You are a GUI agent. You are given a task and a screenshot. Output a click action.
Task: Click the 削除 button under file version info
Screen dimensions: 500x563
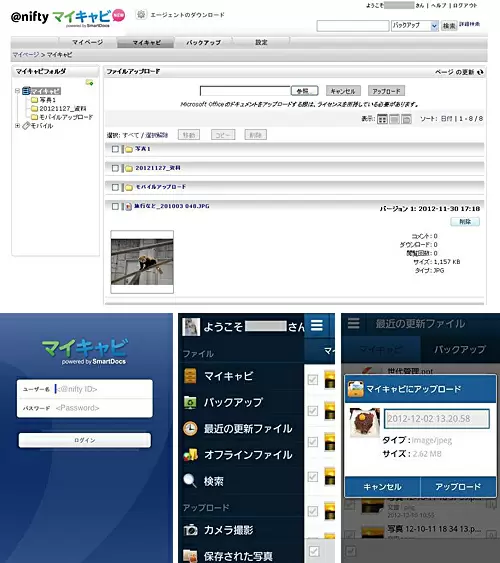click(x=465, y=222)
